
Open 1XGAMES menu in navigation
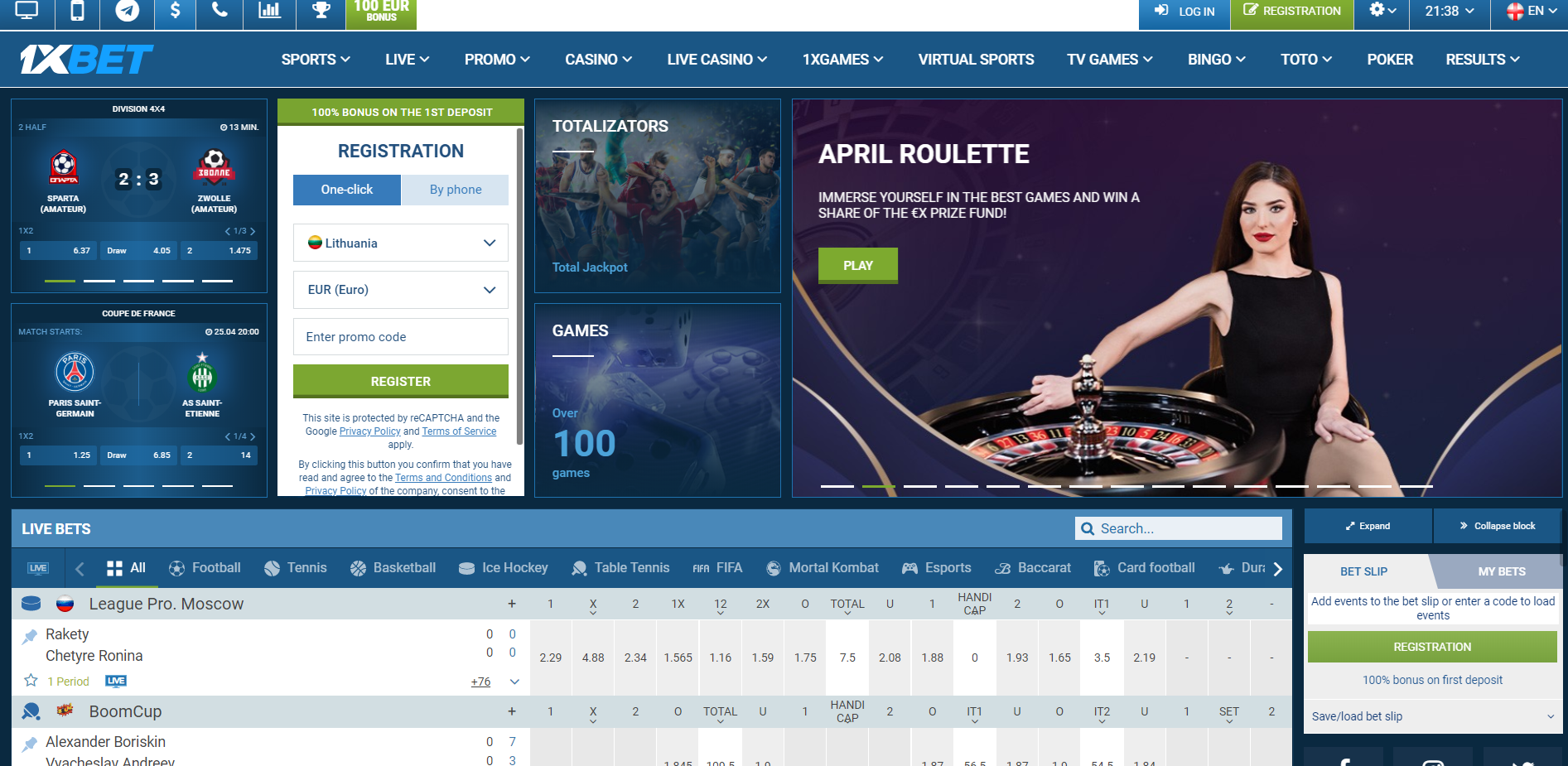(842, 60)
